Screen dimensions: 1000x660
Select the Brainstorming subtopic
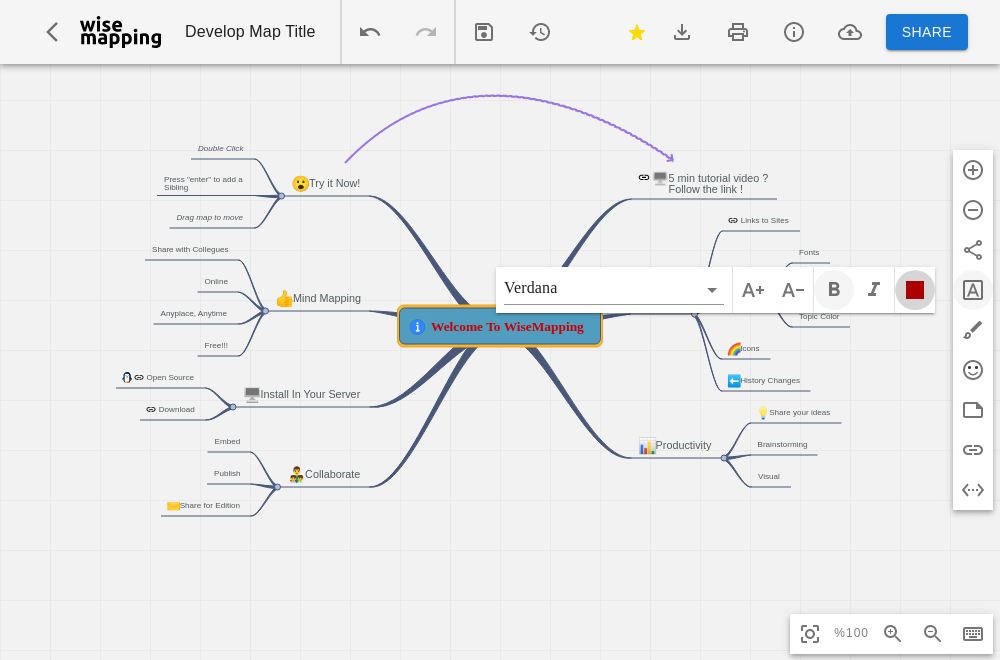[x=782, y=444]
